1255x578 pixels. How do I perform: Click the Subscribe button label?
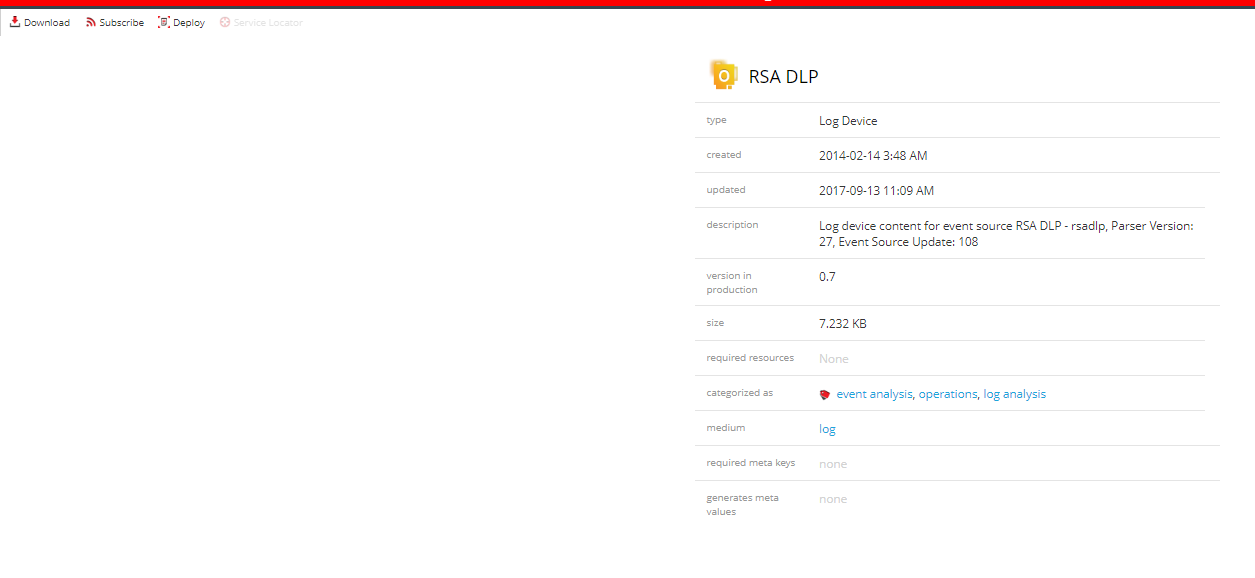122,23
